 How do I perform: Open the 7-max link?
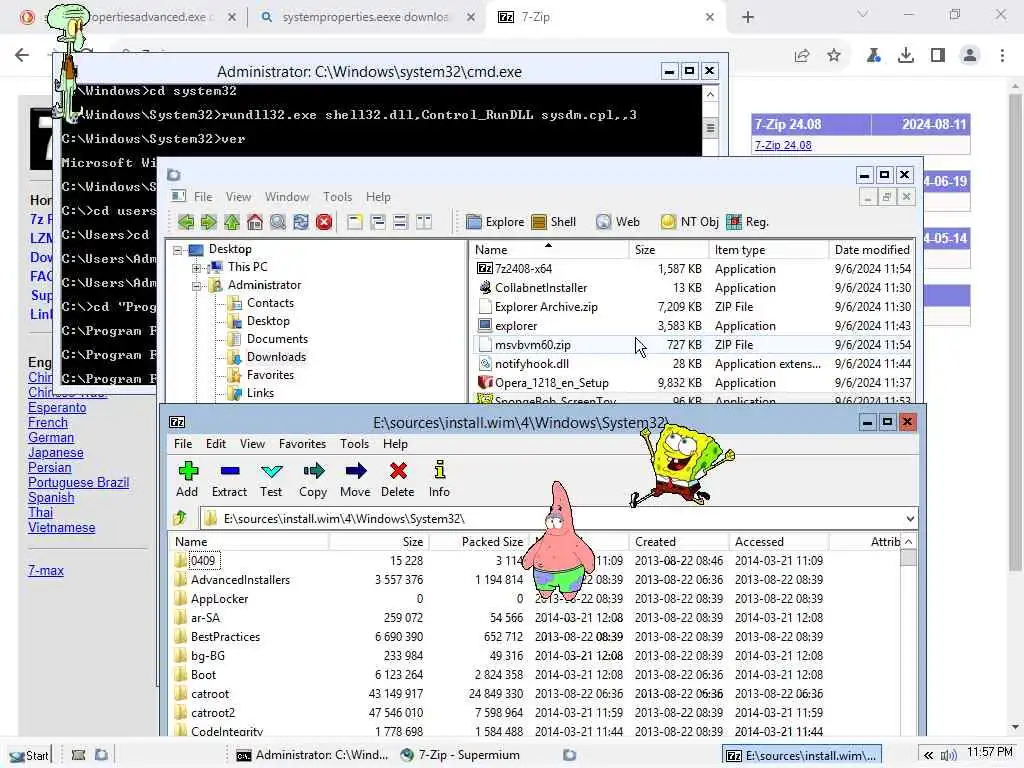pos(46,571)
